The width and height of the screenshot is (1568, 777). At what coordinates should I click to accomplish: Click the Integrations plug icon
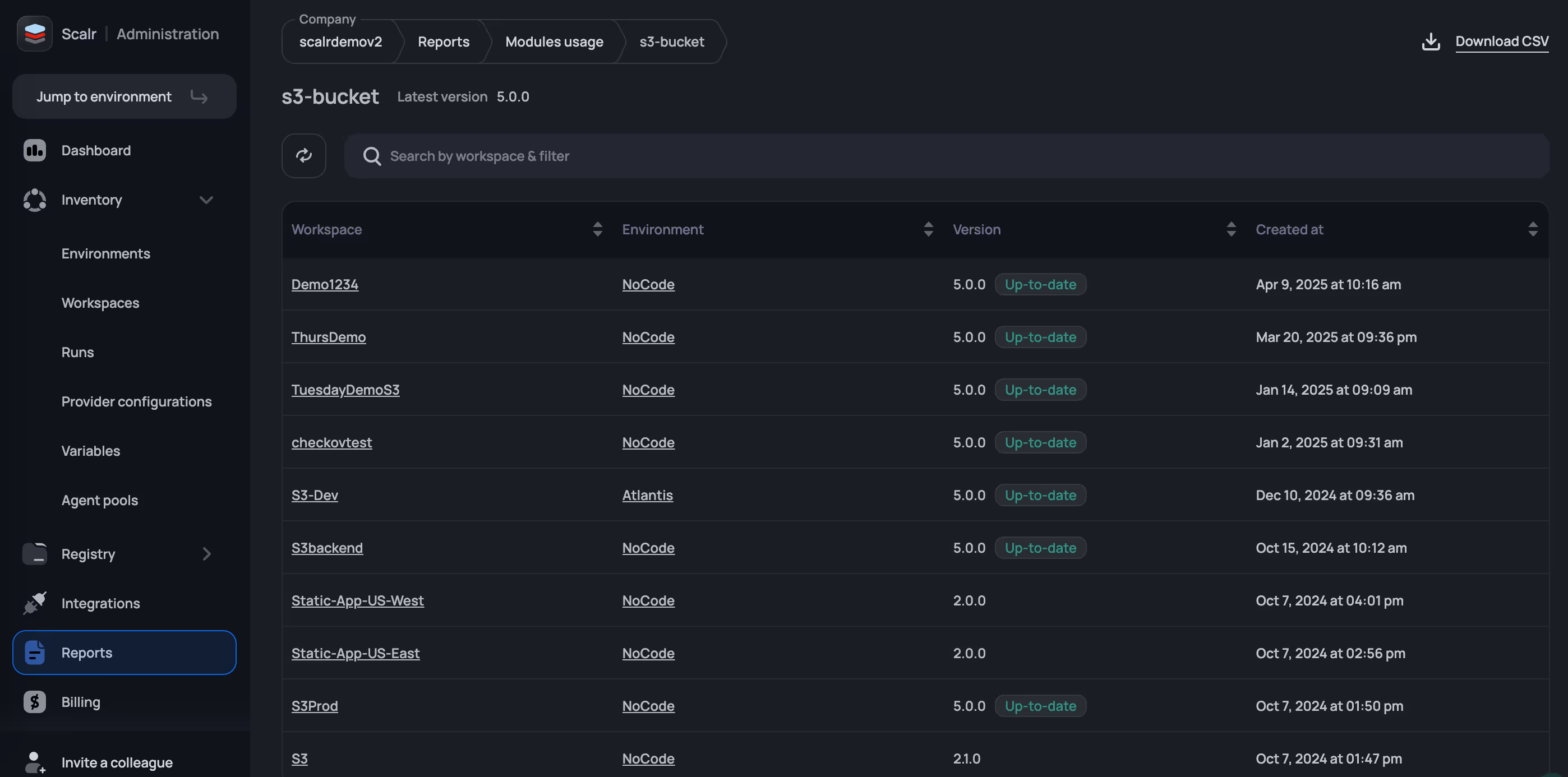click(x=35, y=603)
